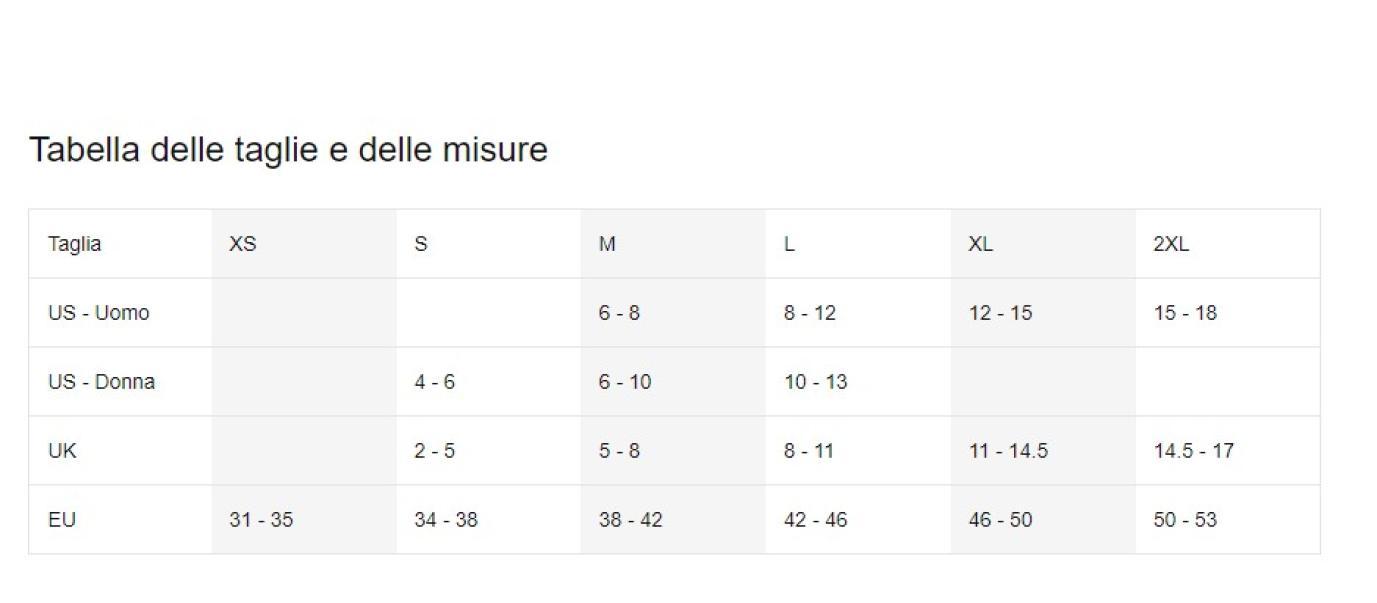Screen dimensions: 1377x603
Task: Select the XL size column header
Action: pos(1043,244)
